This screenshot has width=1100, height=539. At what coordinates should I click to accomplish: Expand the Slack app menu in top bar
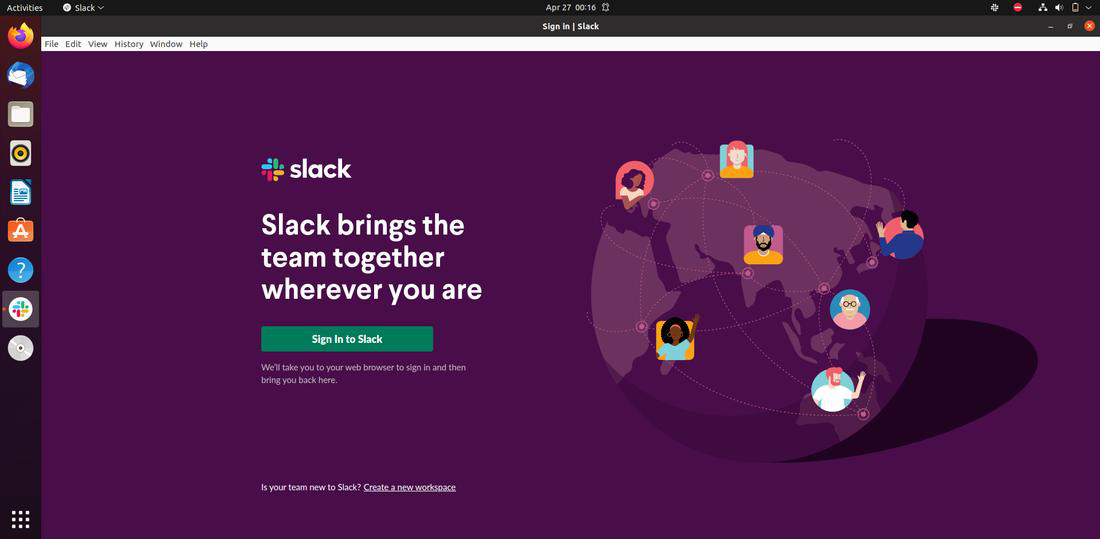point(83,8)
